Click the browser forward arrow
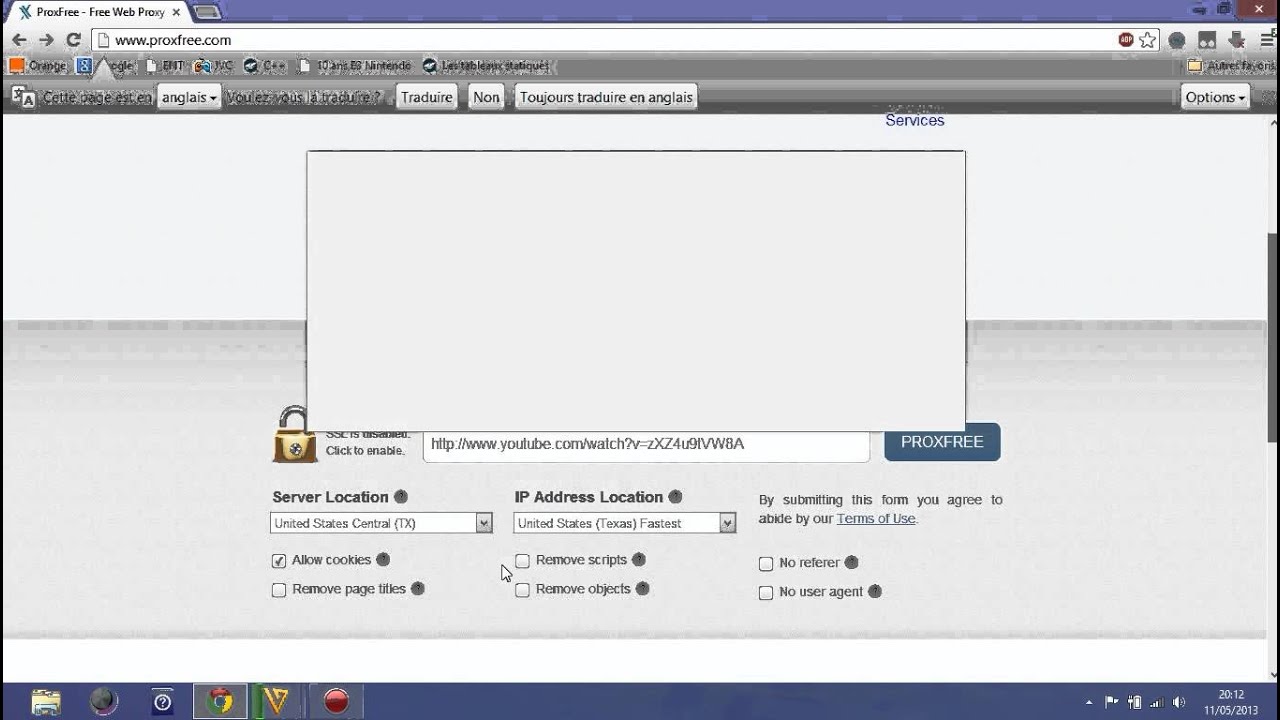1280x720 pixels. 46,40
